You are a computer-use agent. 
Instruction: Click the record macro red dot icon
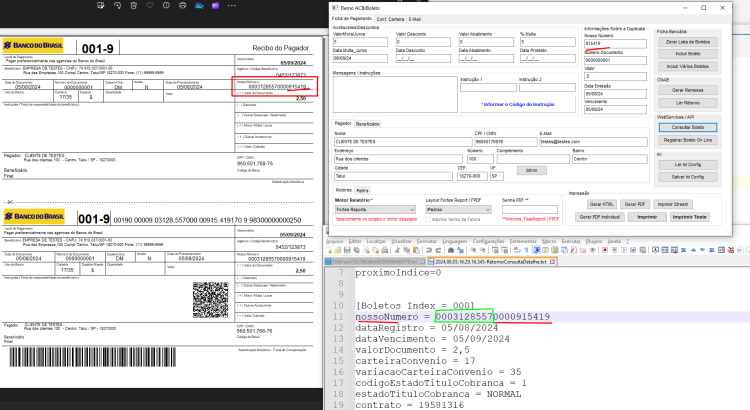tap(605, 250)
